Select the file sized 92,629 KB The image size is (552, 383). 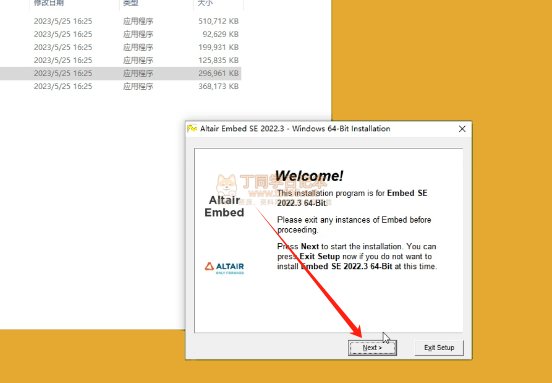pyautogui.click(x=120, y=34)
